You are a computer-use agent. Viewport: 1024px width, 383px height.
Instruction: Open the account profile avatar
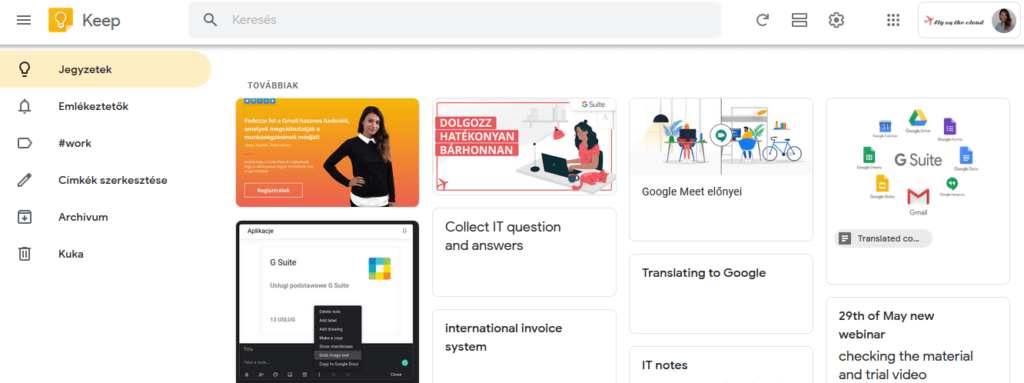pyautogui.click(x=1004, y=20)
